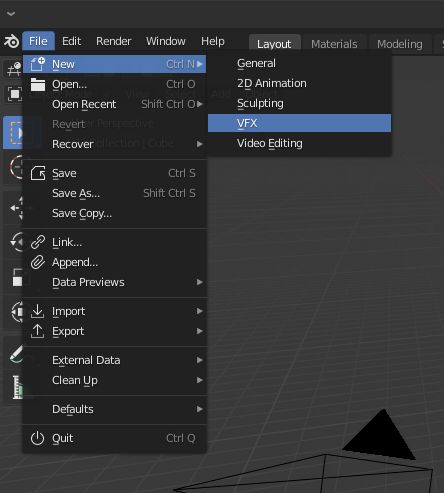Click the Open folder icon
Image resolution: width=444 pixels, height=493 pixels.
[x=38, y=84]
